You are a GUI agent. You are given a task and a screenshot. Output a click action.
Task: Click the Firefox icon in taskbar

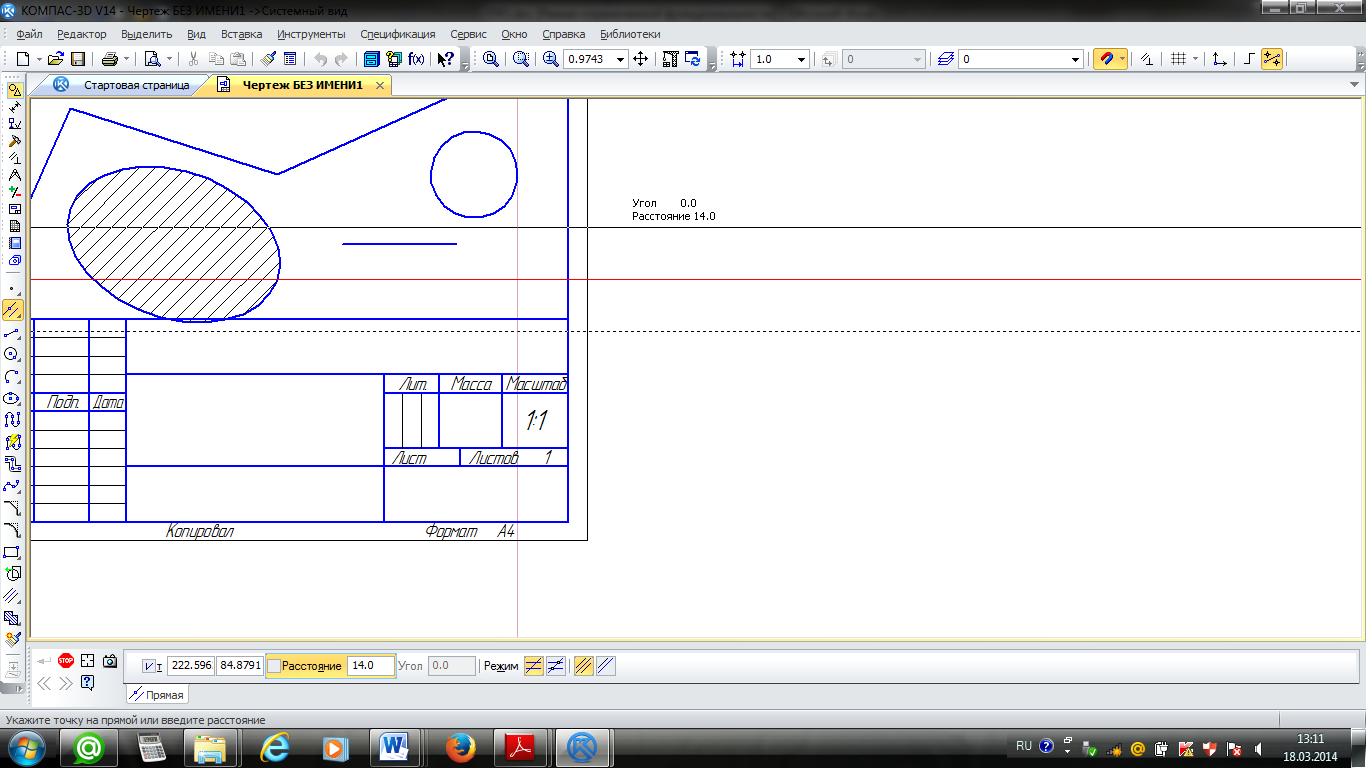coord(460,747)
